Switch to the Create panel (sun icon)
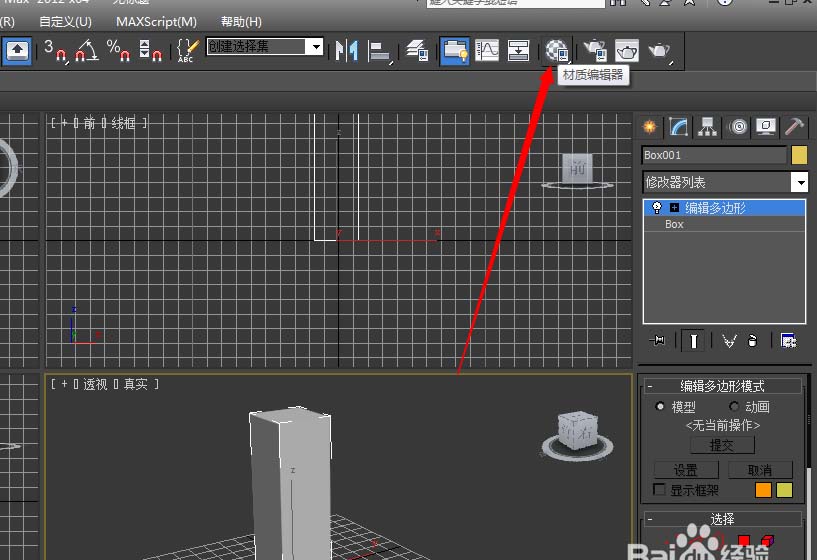This screenshot has height=560, width=817. [649, 127]
